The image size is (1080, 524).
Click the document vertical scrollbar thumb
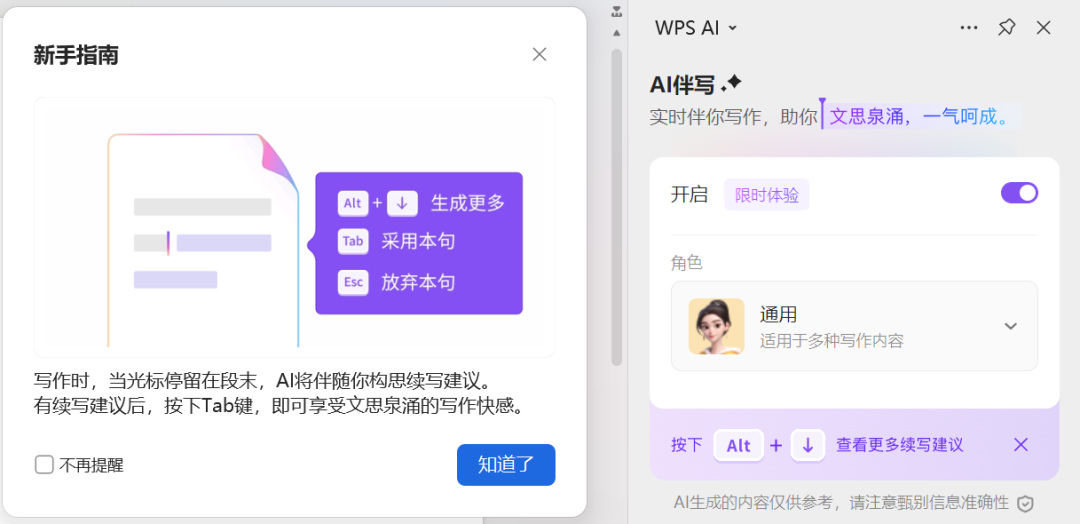tap(616, 207)
